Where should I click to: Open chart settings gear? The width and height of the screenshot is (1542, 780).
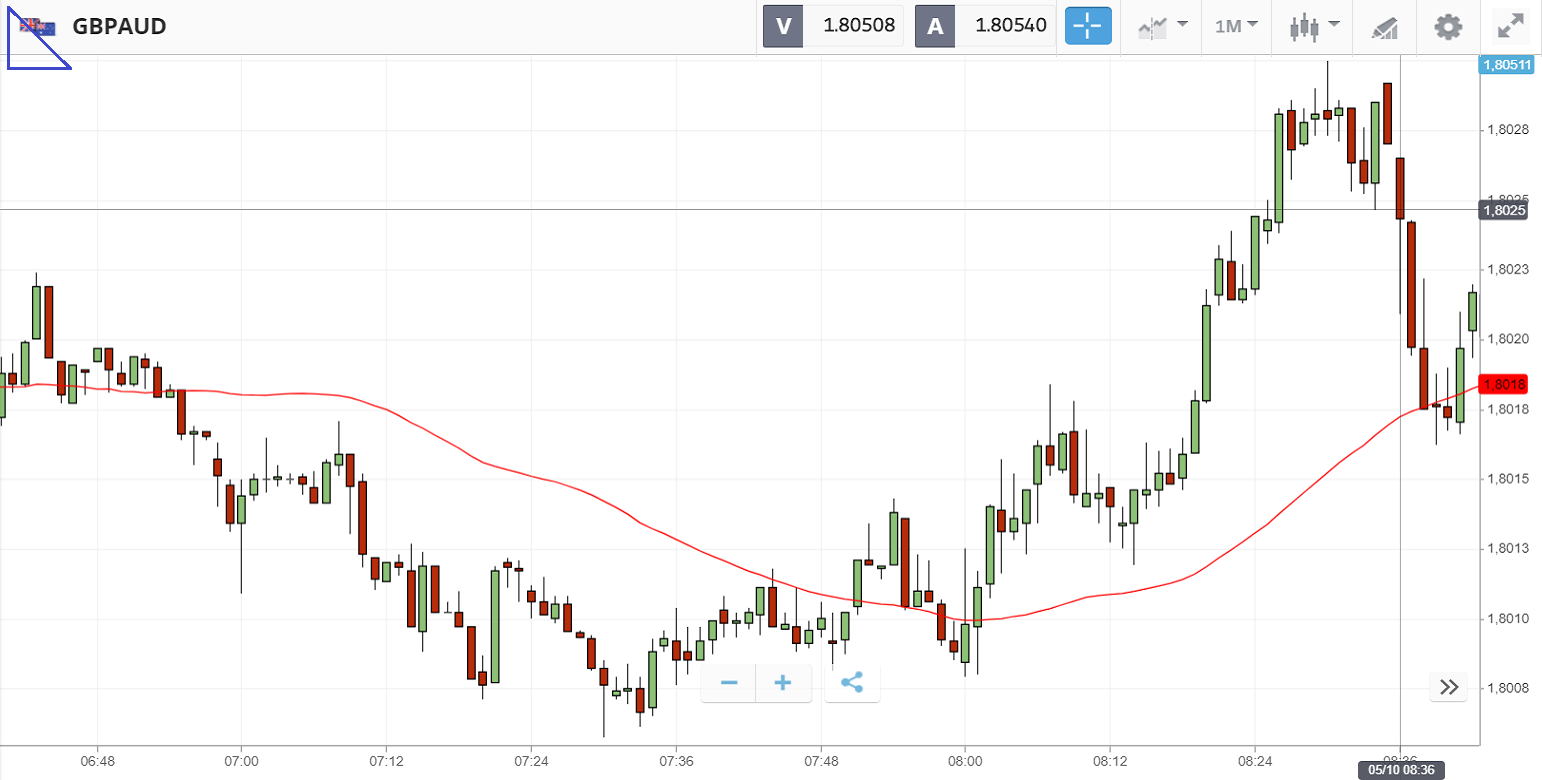(x=1448, y=27)
